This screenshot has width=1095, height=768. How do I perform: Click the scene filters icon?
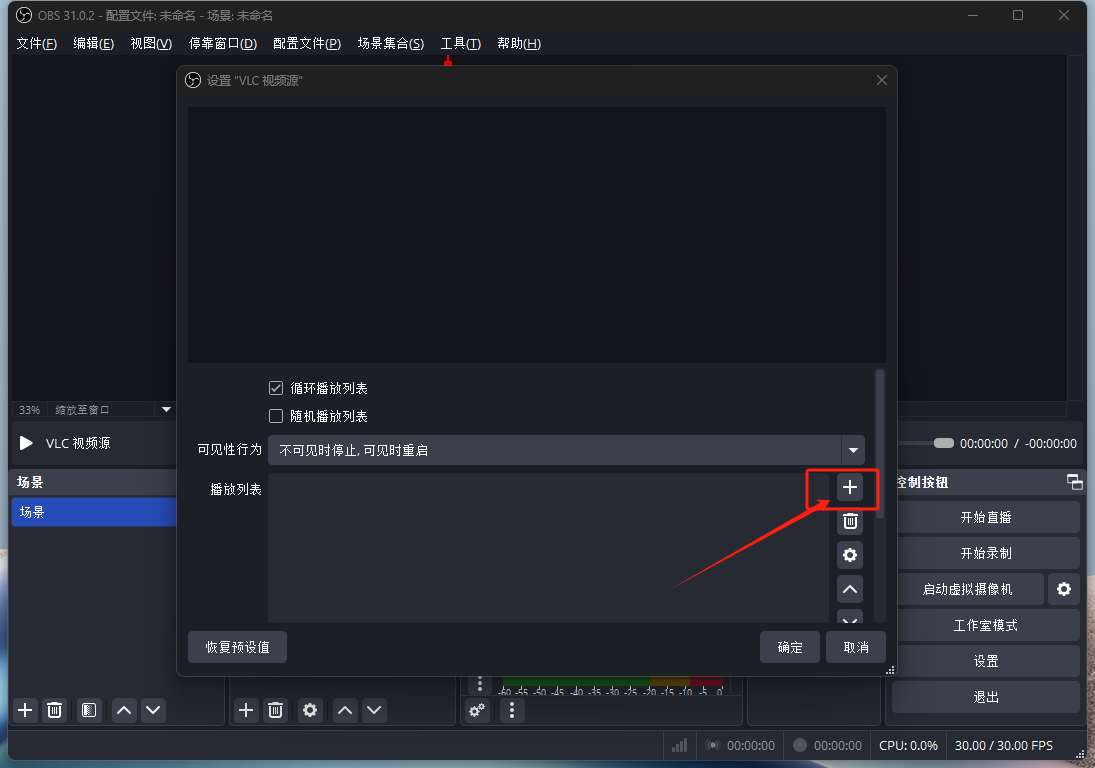(89, 710)
